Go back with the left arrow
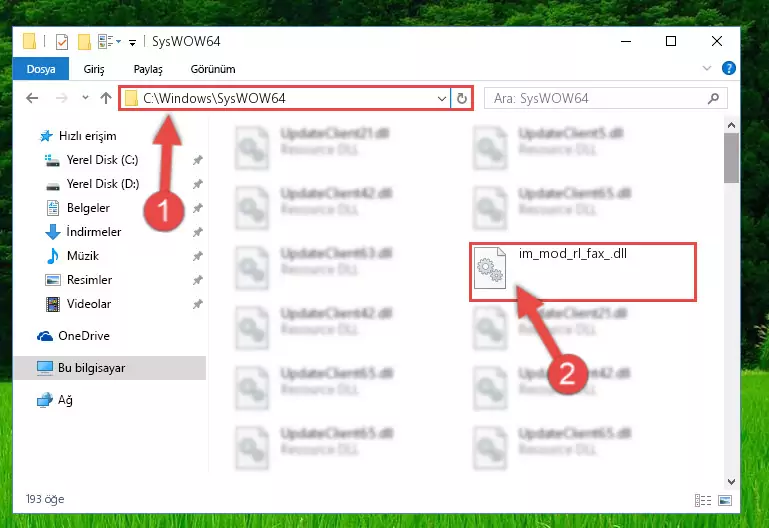769x528 pixels. 32,98
